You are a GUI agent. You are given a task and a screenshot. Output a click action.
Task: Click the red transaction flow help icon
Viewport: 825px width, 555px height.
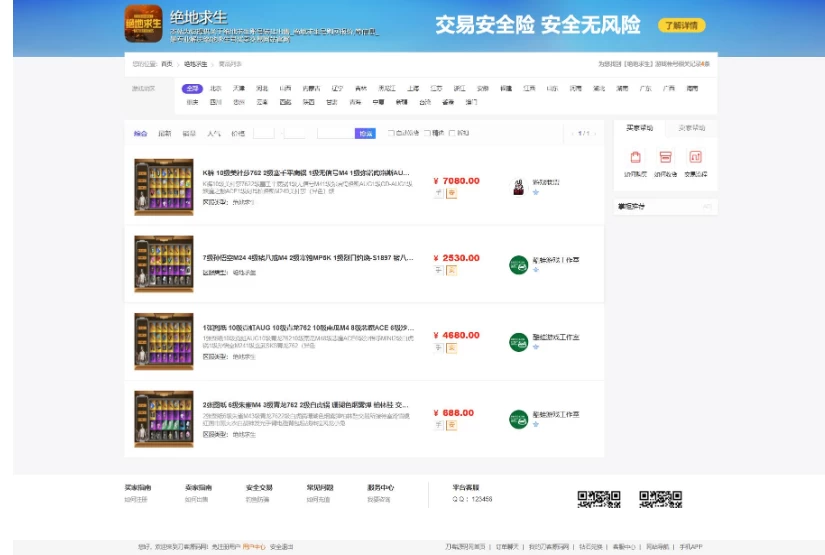tap(696, 157)
